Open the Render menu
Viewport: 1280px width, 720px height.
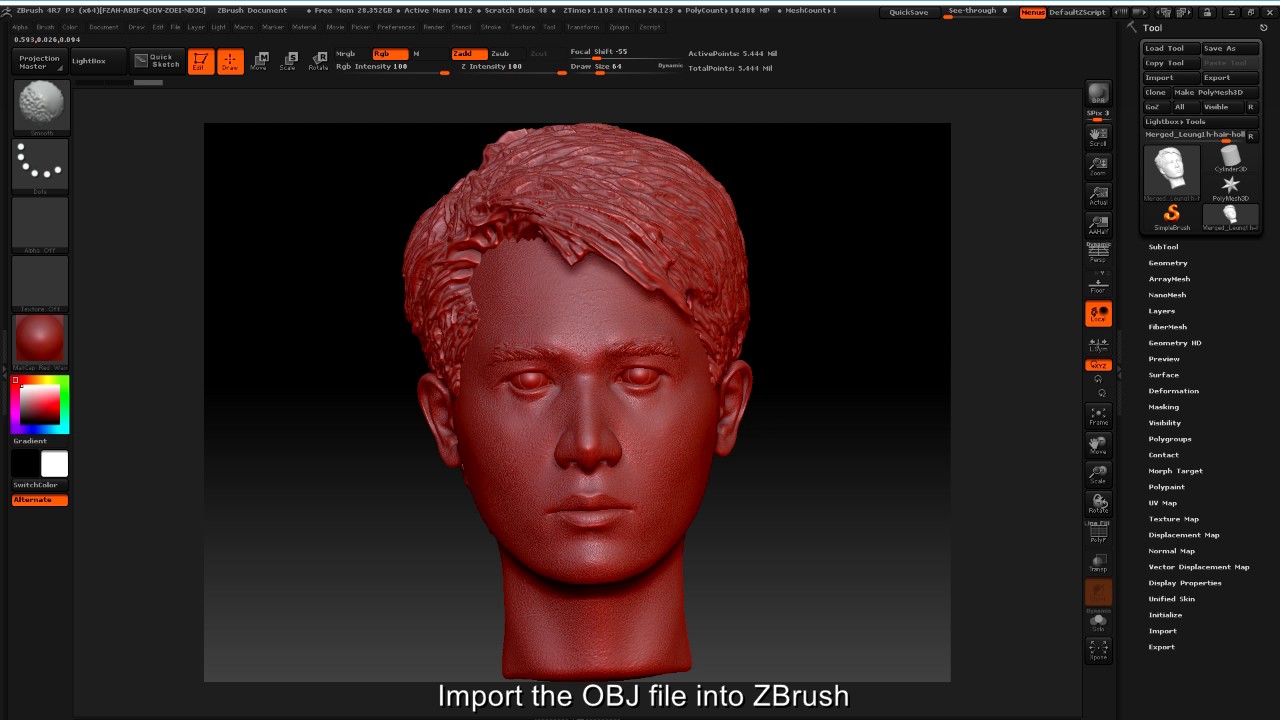pos(434,27)
